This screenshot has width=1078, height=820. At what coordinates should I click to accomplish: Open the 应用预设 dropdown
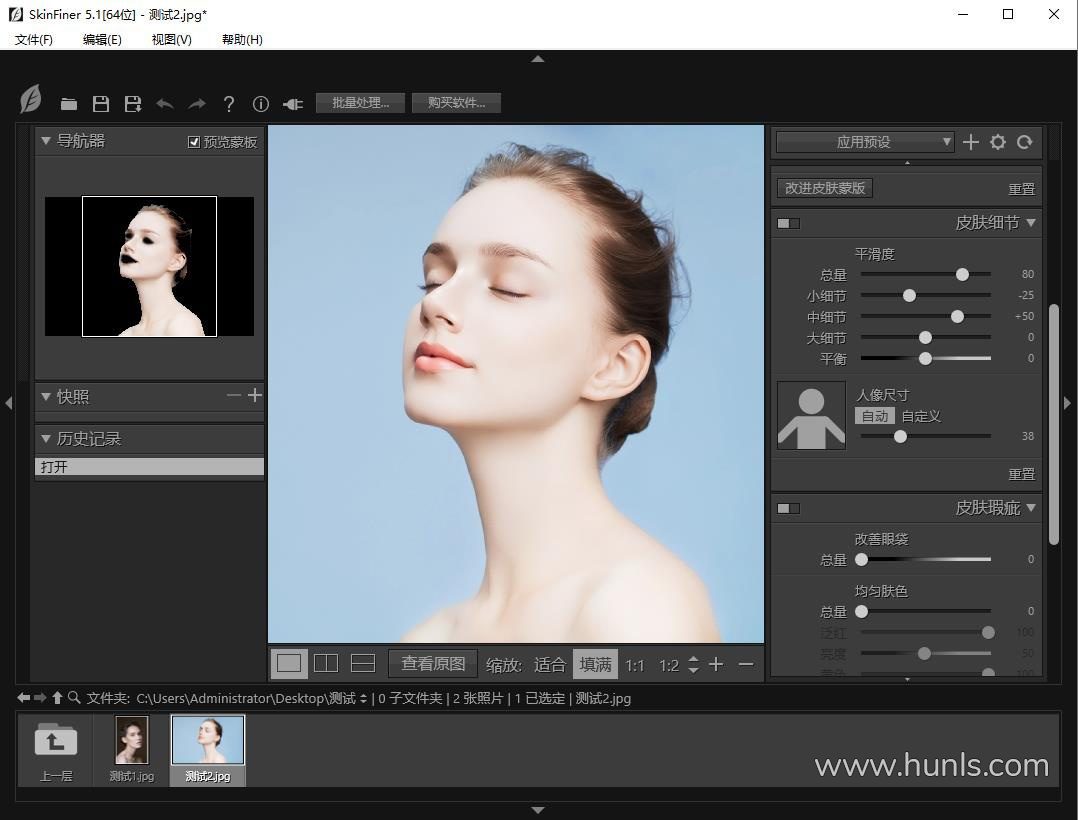pos(865,142)
